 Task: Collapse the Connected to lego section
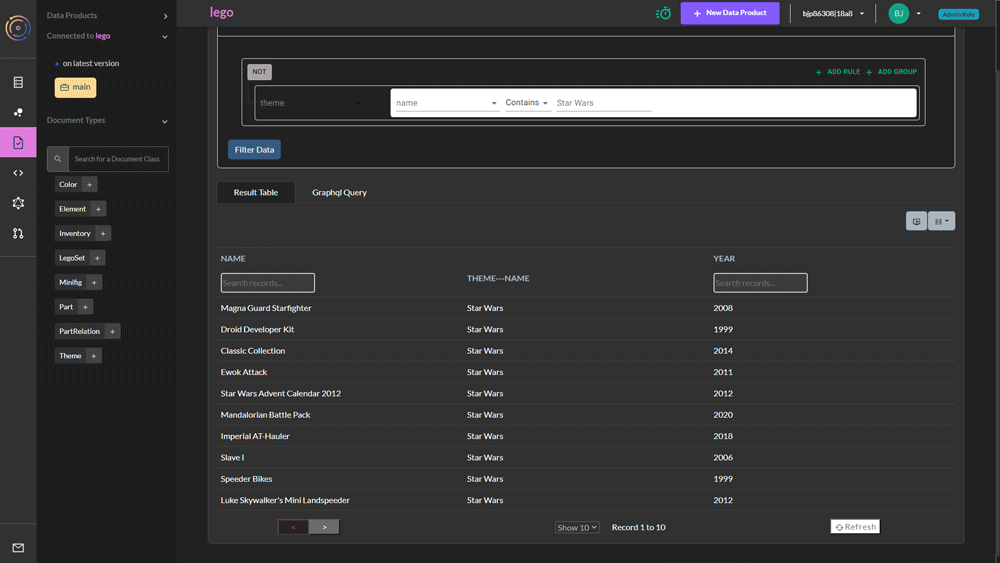click(165, 37)
